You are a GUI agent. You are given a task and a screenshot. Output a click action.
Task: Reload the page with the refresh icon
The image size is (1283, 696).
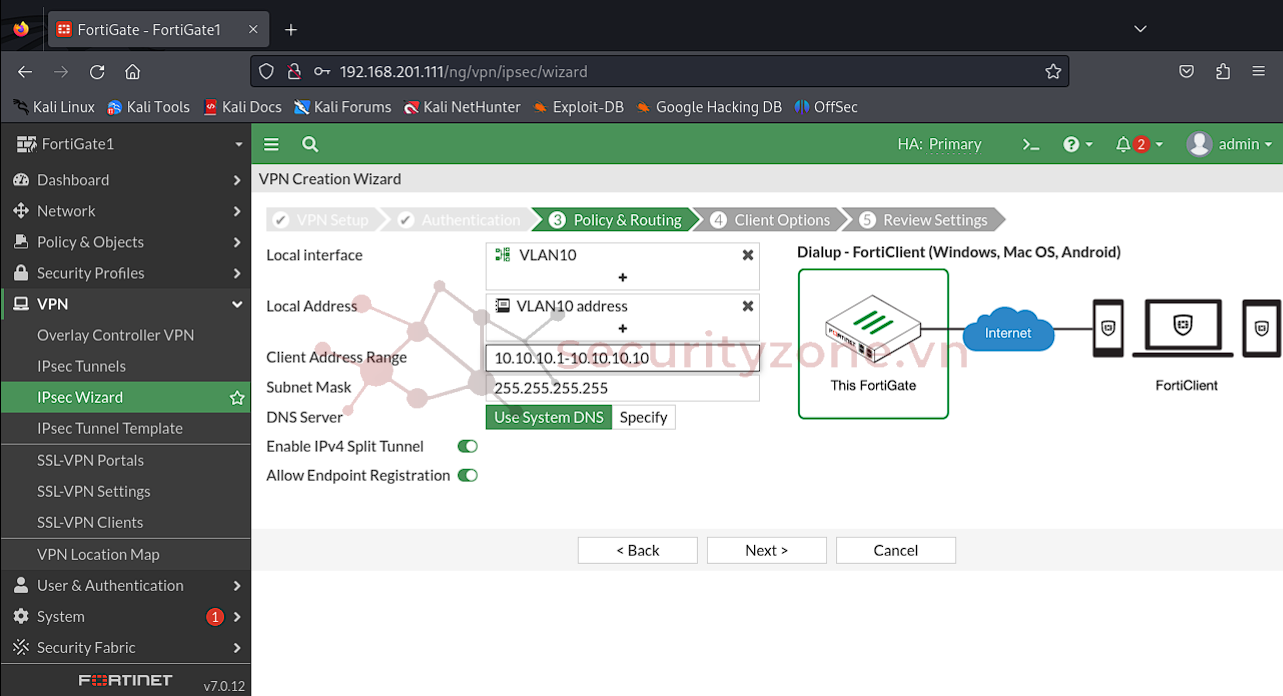[x=97, y=72]
